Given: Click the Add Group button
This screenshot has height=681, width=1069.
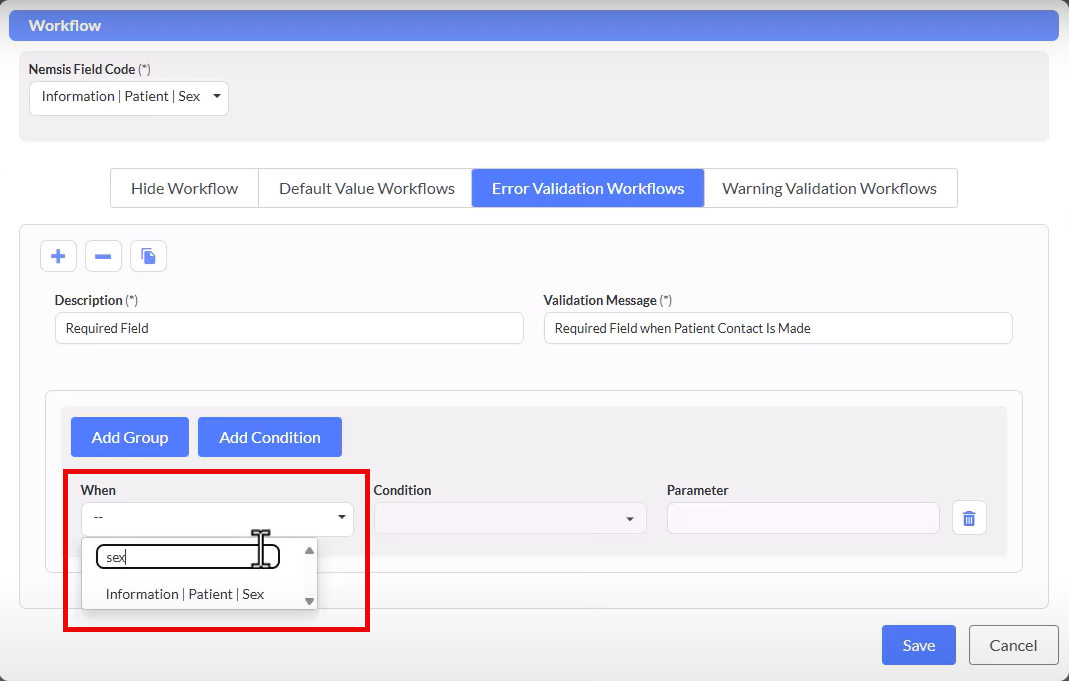Looking at the screenshot, I should tap(129, 437).
